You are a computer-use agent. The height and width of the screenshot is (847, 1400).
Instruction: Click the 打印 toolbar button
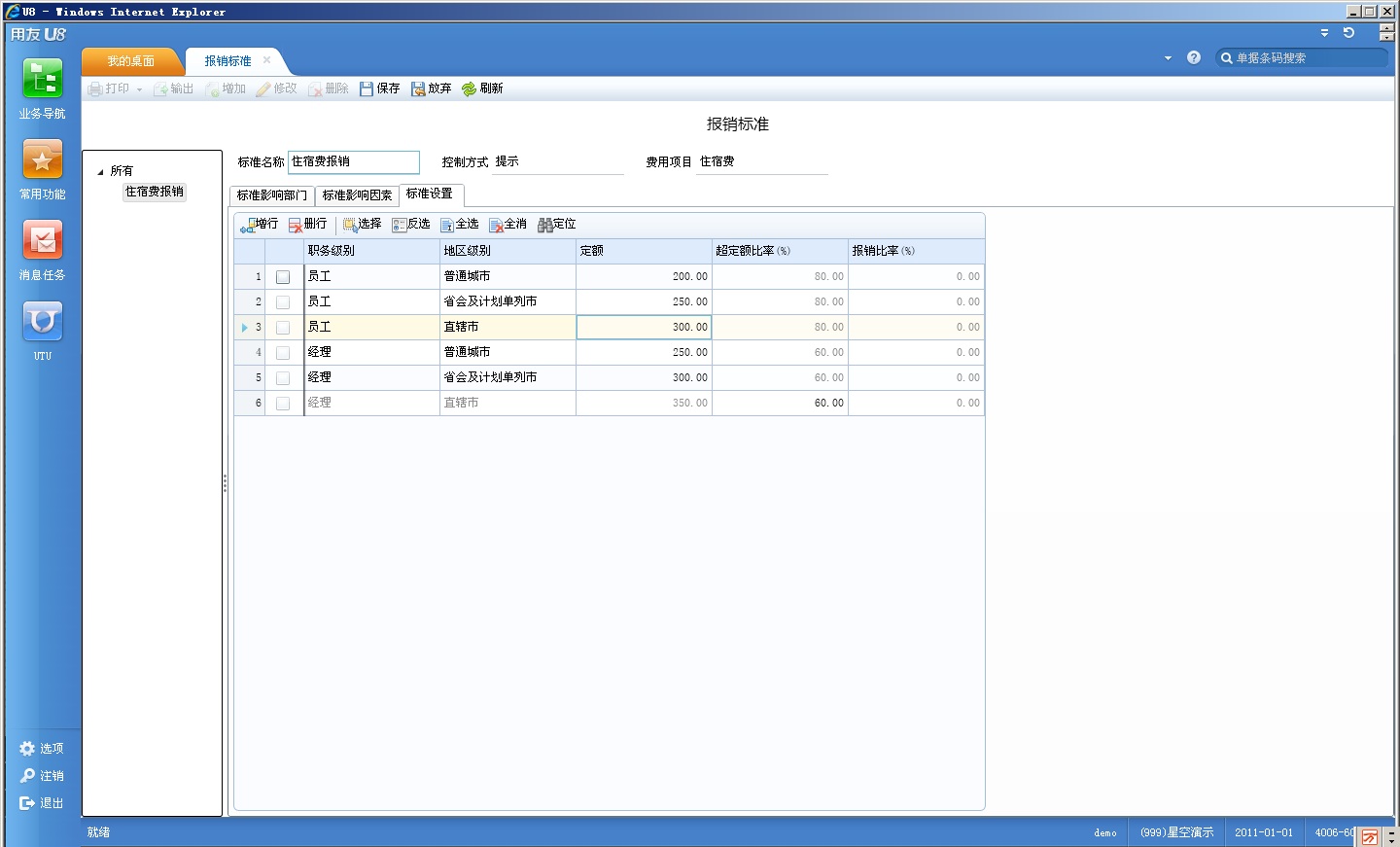click(109, 88)
